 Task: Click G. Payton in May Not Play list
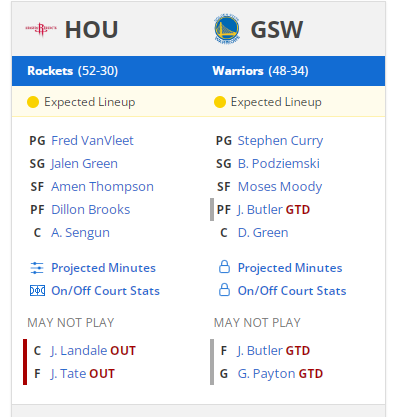pyautogui.click(x=267, y=374)
